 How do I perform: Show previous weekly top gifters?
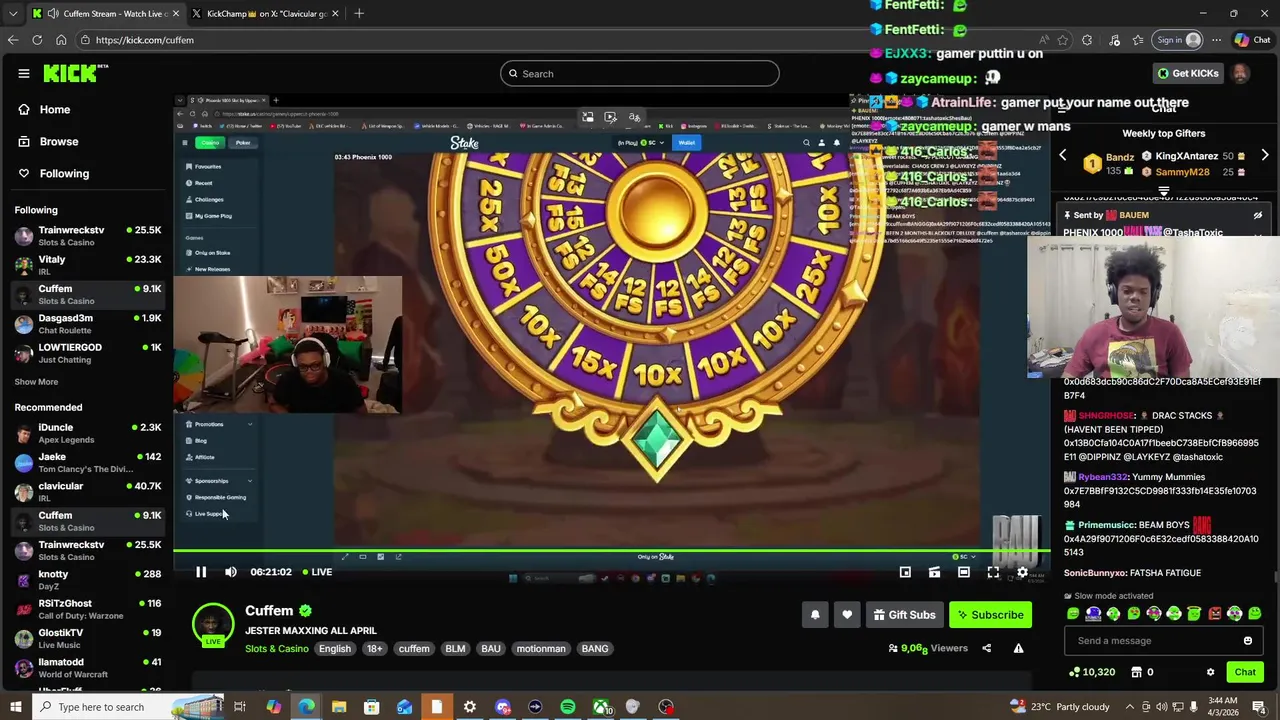[1063, 156]
